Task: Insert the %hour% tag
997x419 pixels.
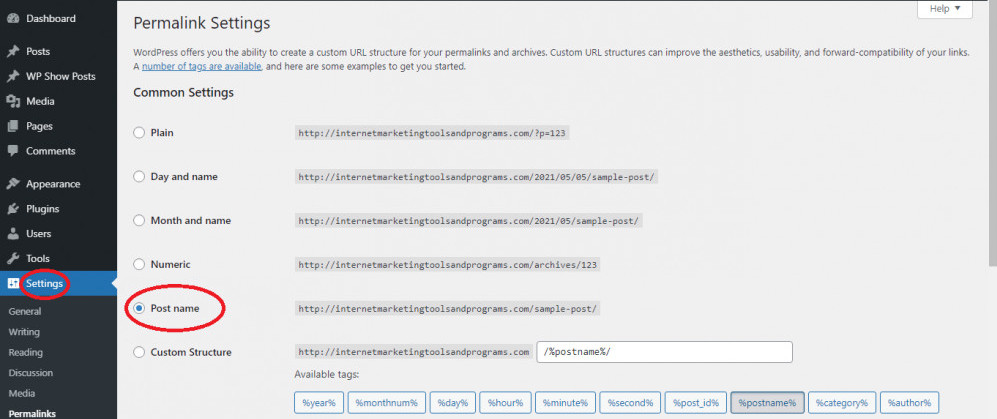Action: tap(505, 402)
